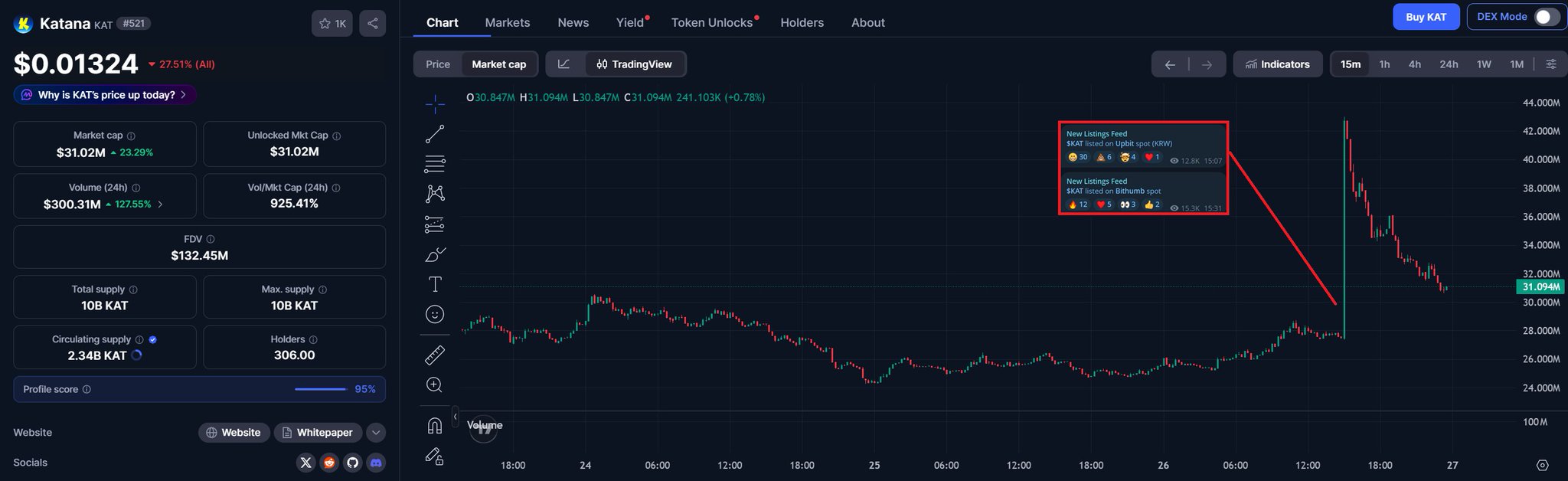Viewport: 1568px width, 481px height.
Task: Pick the ruler measure tool
Action: point(435,355)
